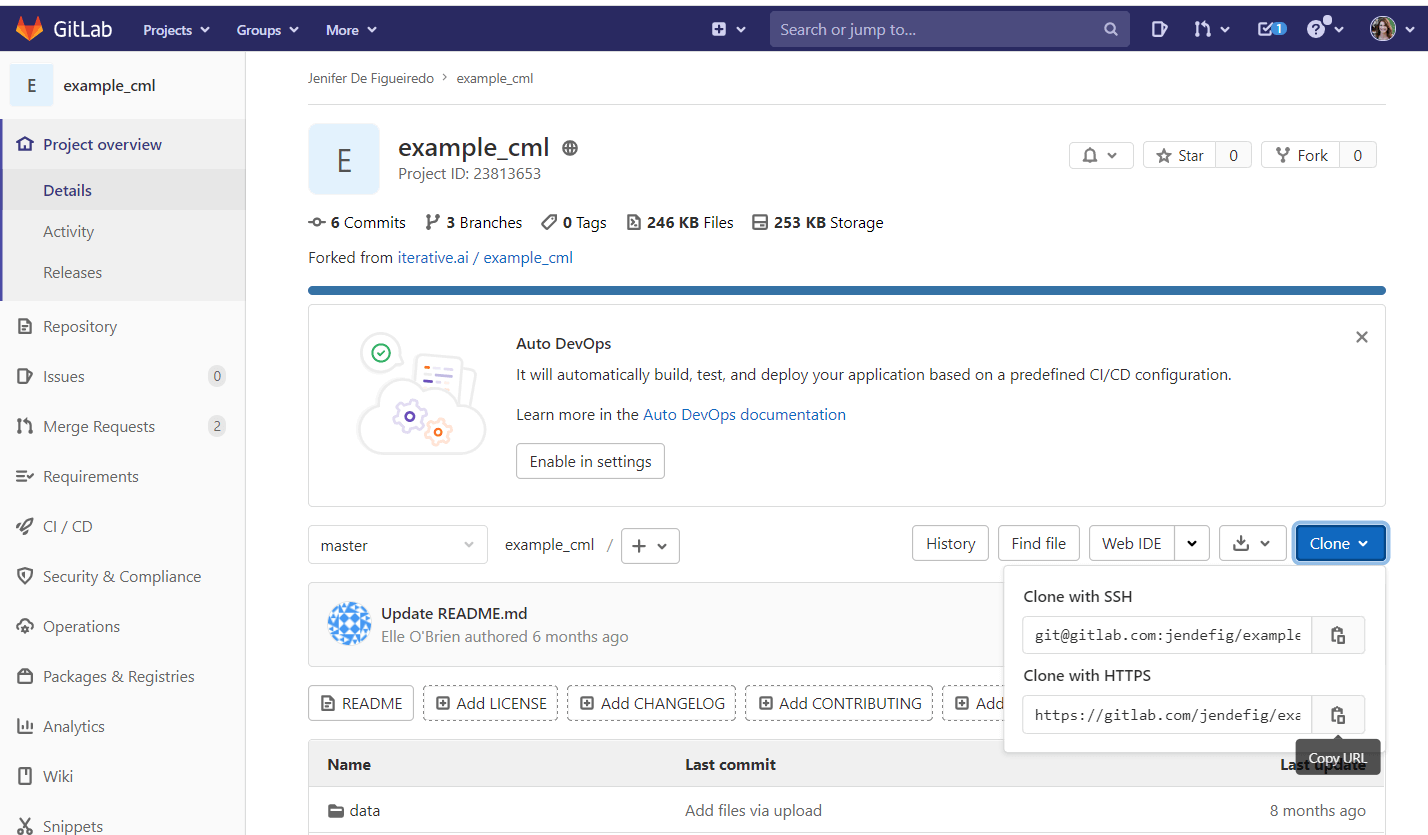This screenshot has height=835, width=1428.
Task: Open the iterative.ai forked-from link
Action: pyautogui.click(x=433, y=257)
